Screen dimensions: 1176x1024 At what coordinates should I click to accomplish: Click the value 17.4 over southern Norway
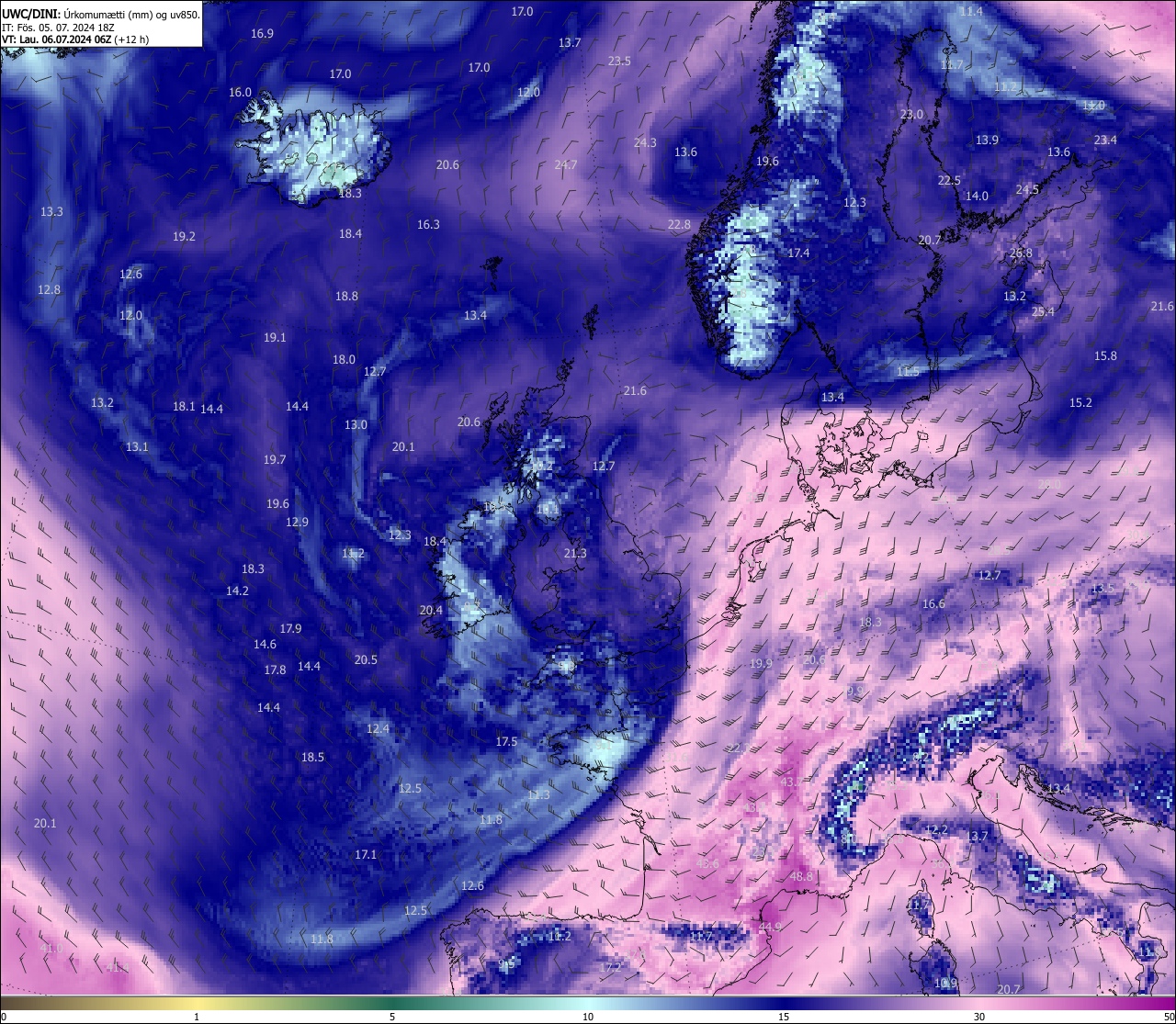(x=798, y=253)
